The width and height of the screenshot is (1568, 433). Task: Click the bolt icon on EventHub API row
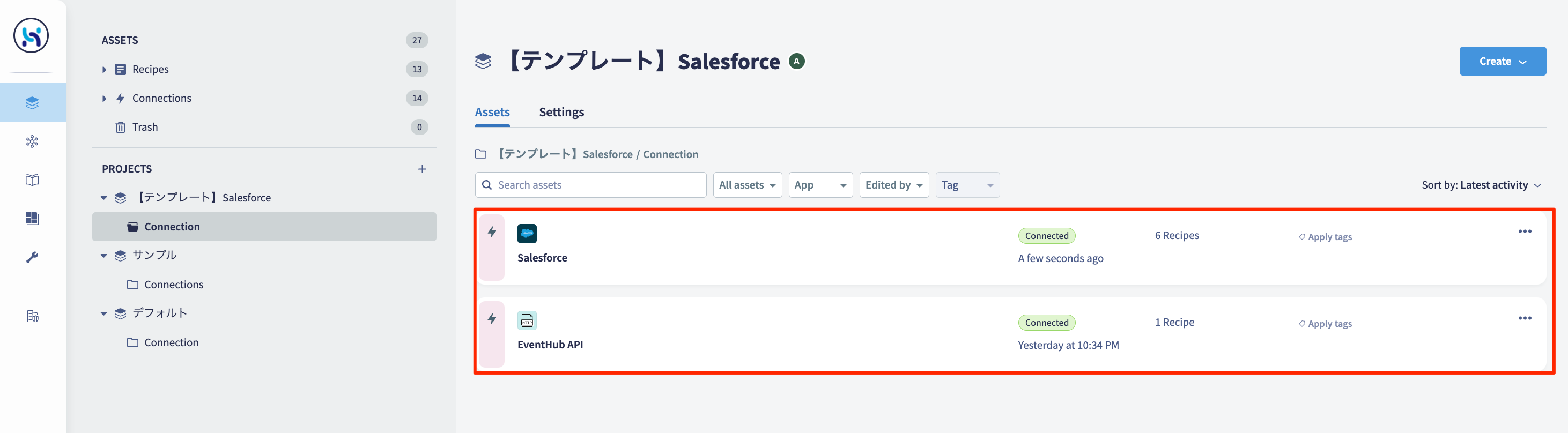pyautogui.click(x=492, y=319)
